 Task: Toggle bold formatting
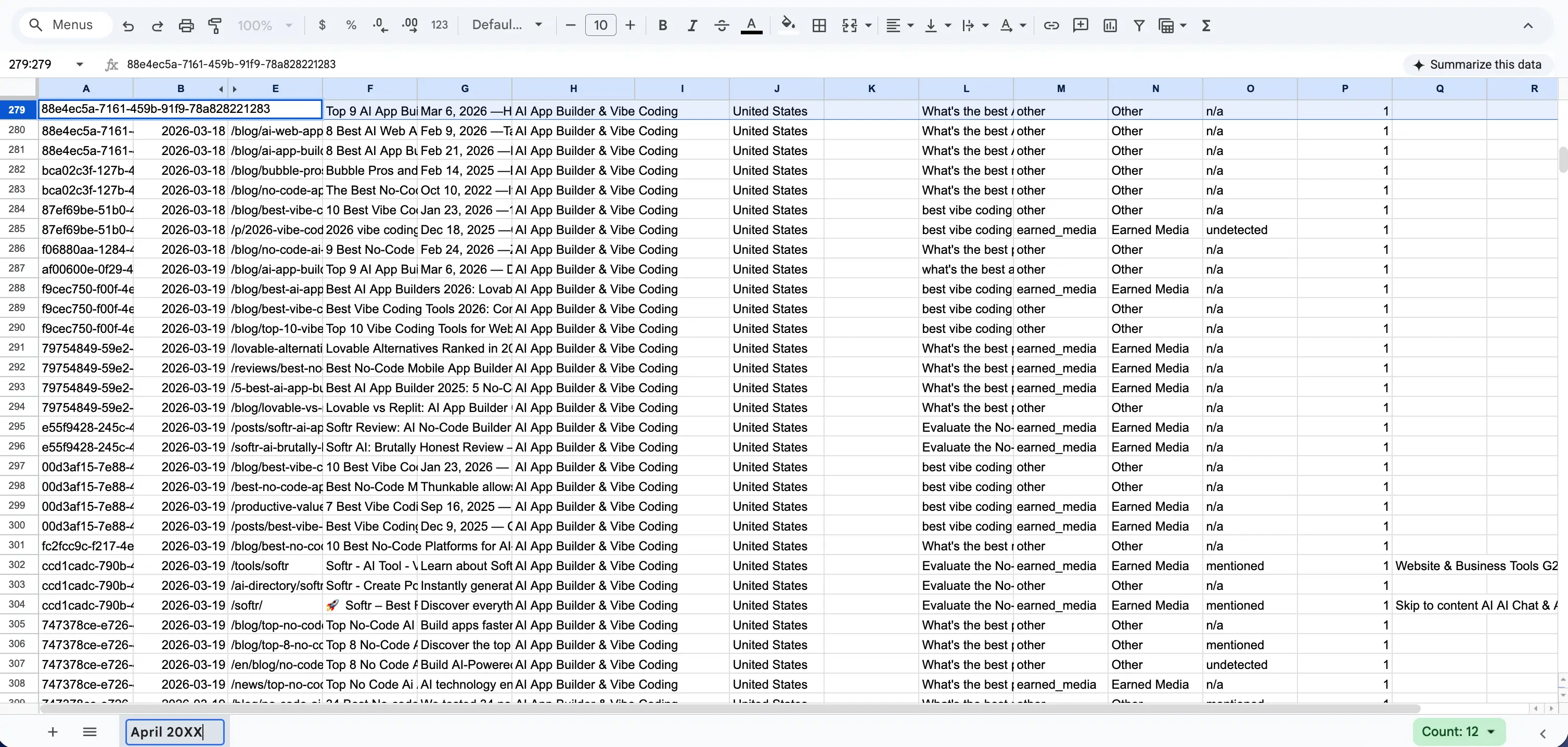[663, 25]
